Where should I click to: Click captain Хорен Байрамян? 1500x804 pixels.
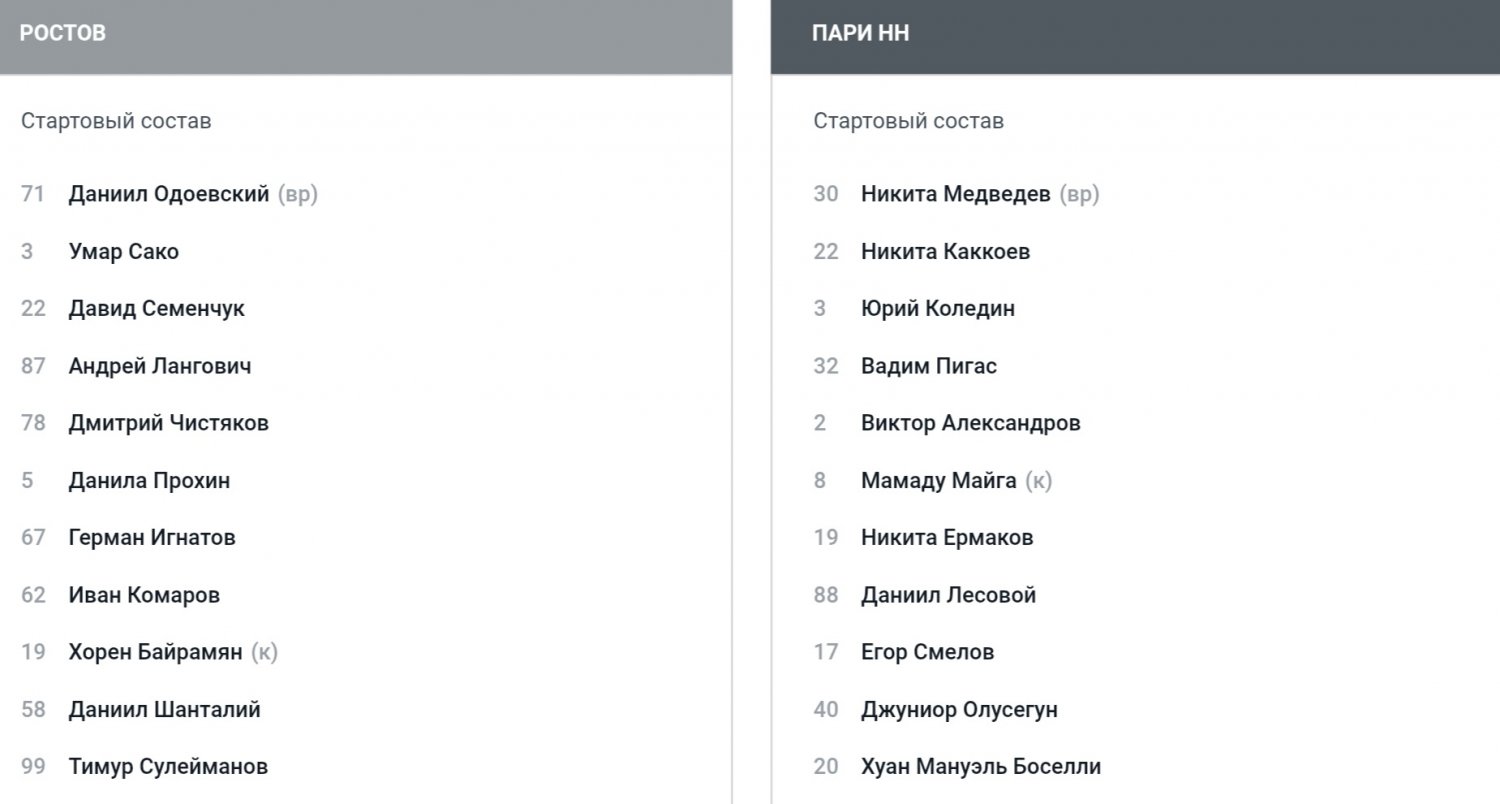click(155, 652)
